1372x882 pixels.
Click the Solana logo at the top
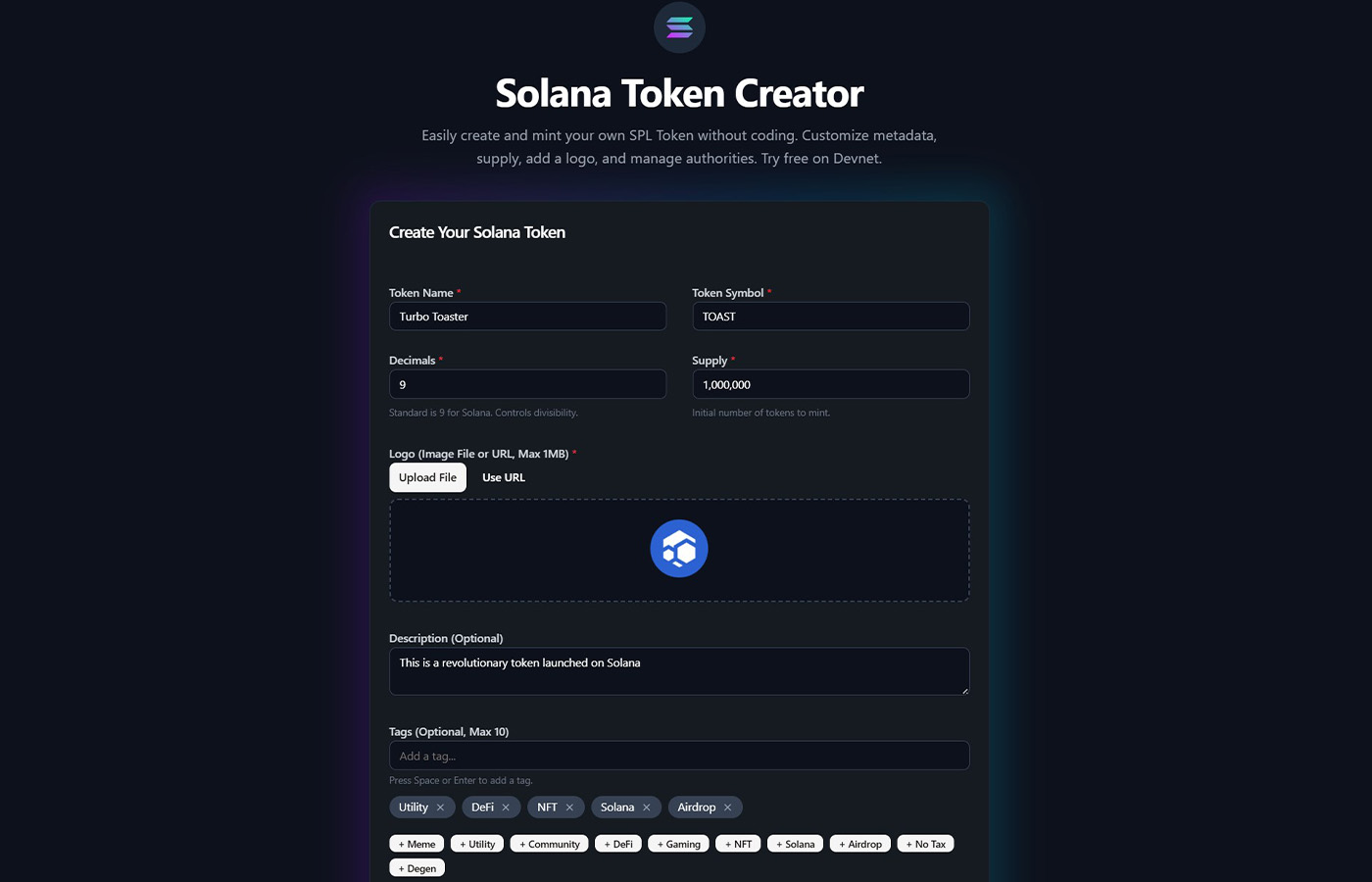[679, 27]
